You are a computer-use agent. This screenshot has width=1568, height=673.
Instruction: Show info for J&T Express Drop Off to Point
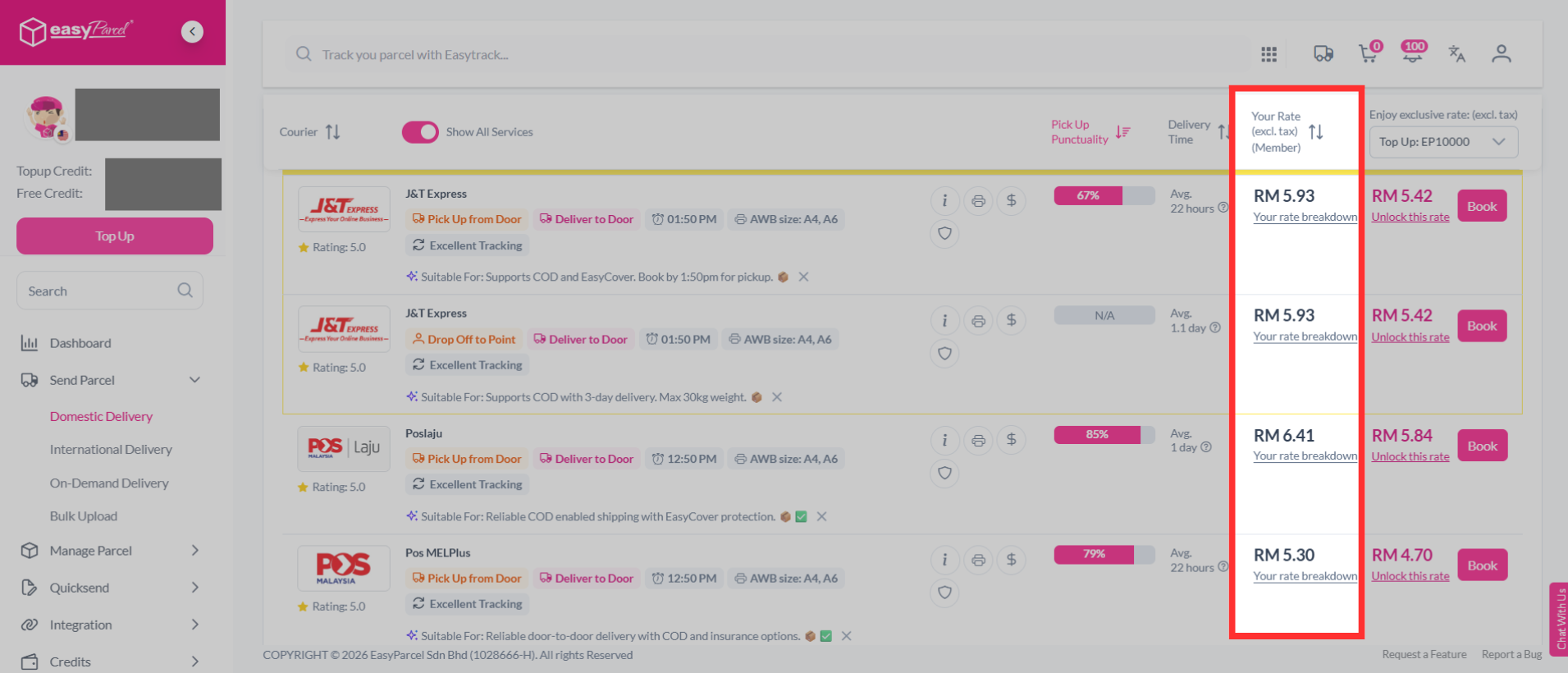point(944,321)
